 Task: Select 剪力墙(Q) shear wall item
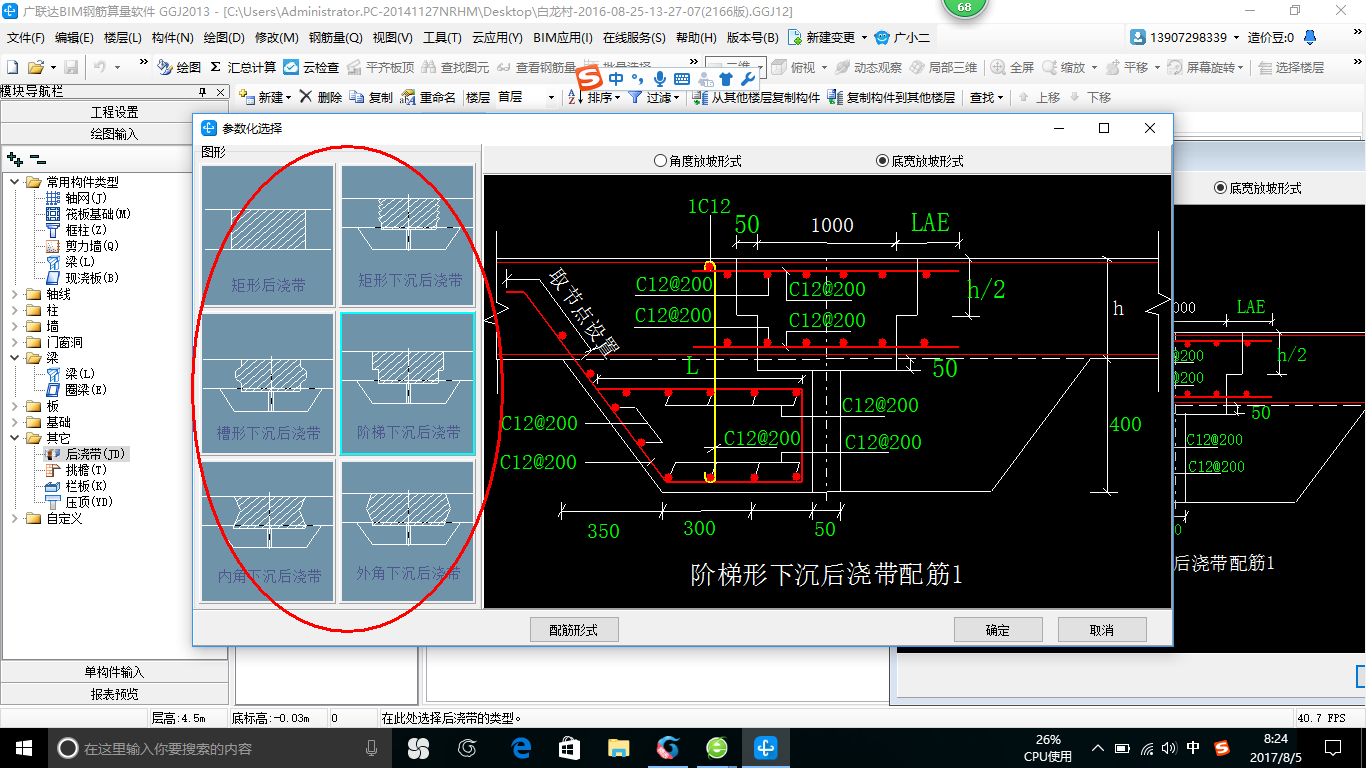82,246
